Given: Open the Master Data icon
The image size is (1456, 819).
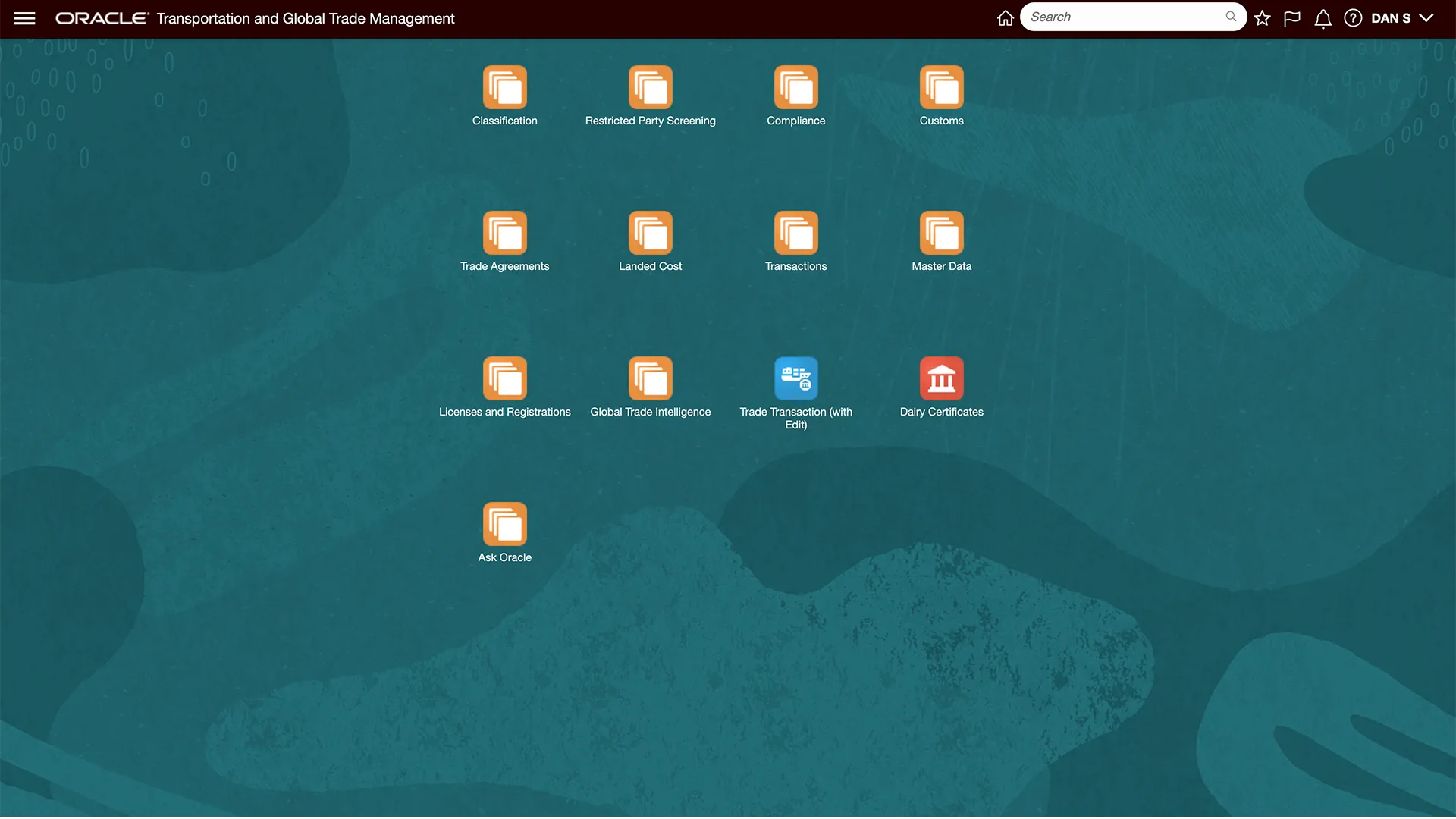Looking at the screenshot, I should coord(941,233).
